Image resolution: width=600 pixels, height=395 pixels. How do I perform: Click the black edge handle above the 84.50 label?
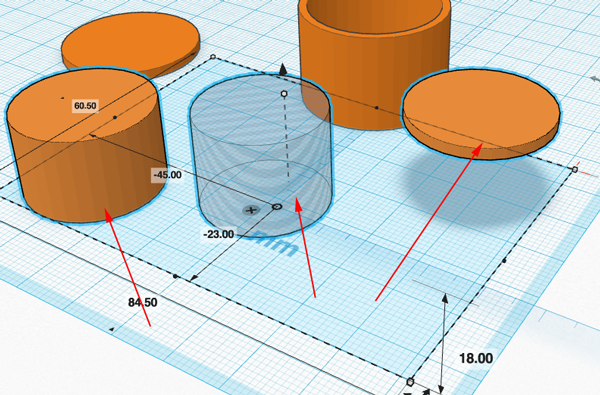176,276
